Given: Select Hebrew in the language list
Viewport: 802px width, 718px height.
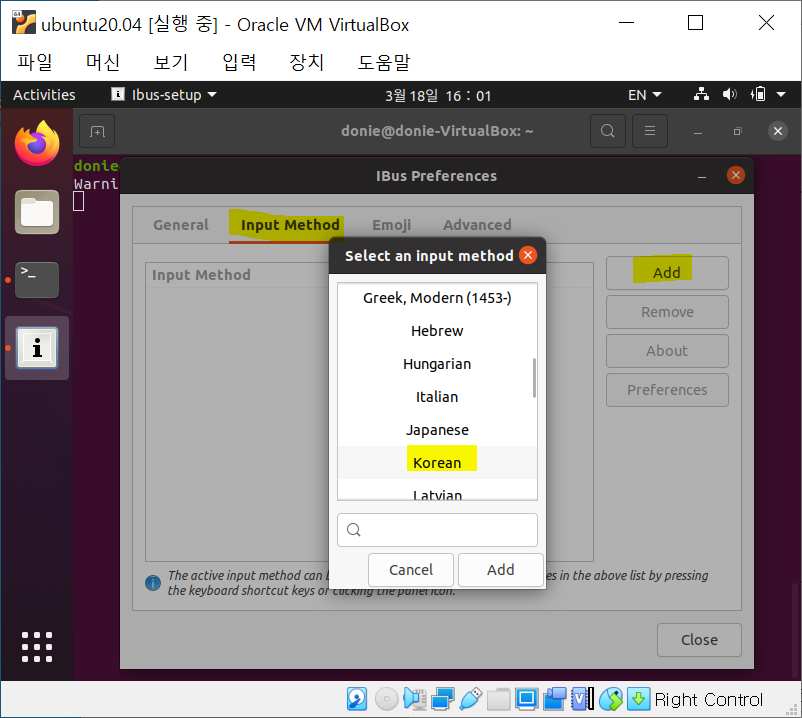Looking at the screenshot, I should pos(437,331).
